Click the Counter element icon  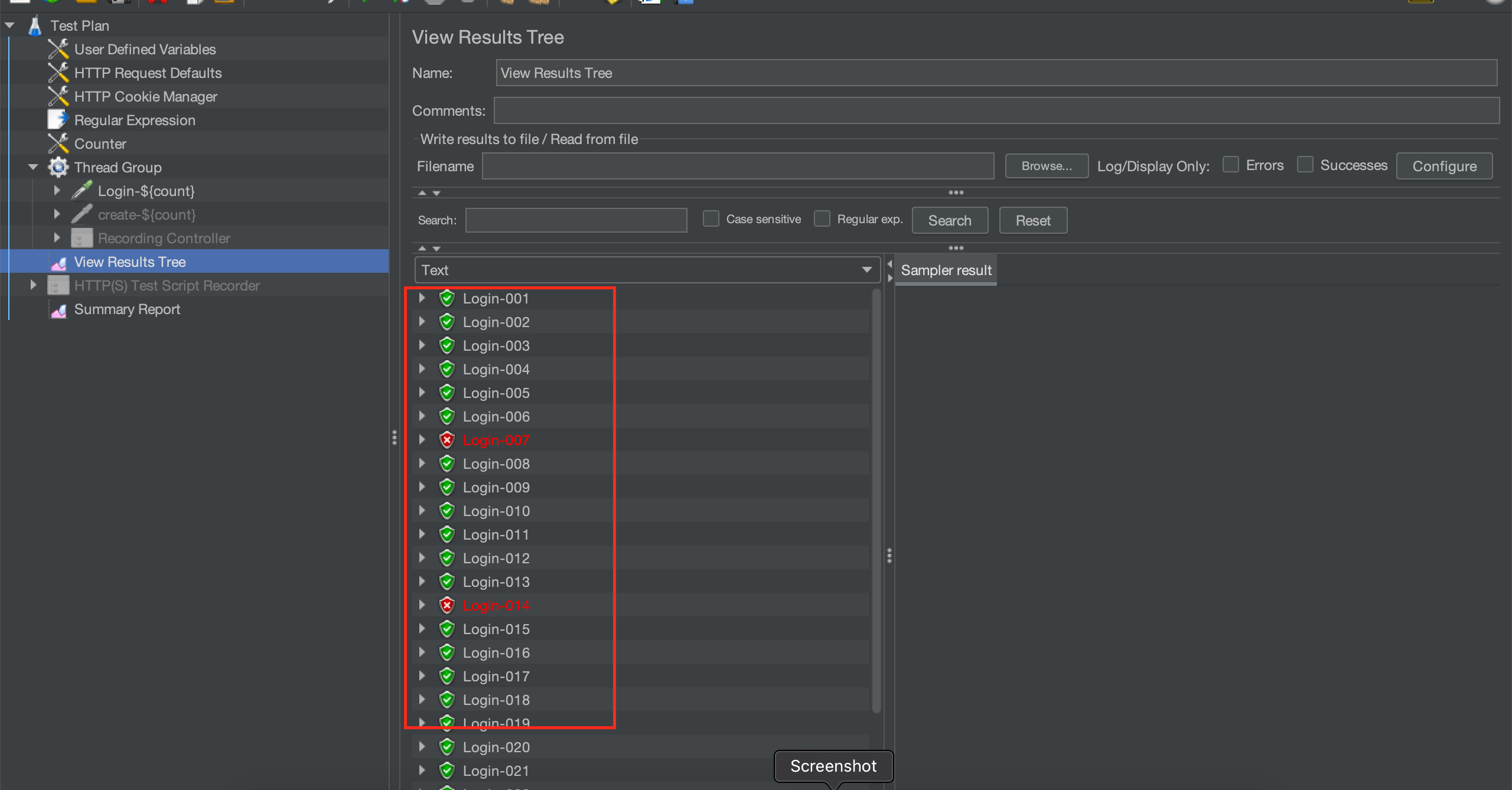tap(58, 143)
